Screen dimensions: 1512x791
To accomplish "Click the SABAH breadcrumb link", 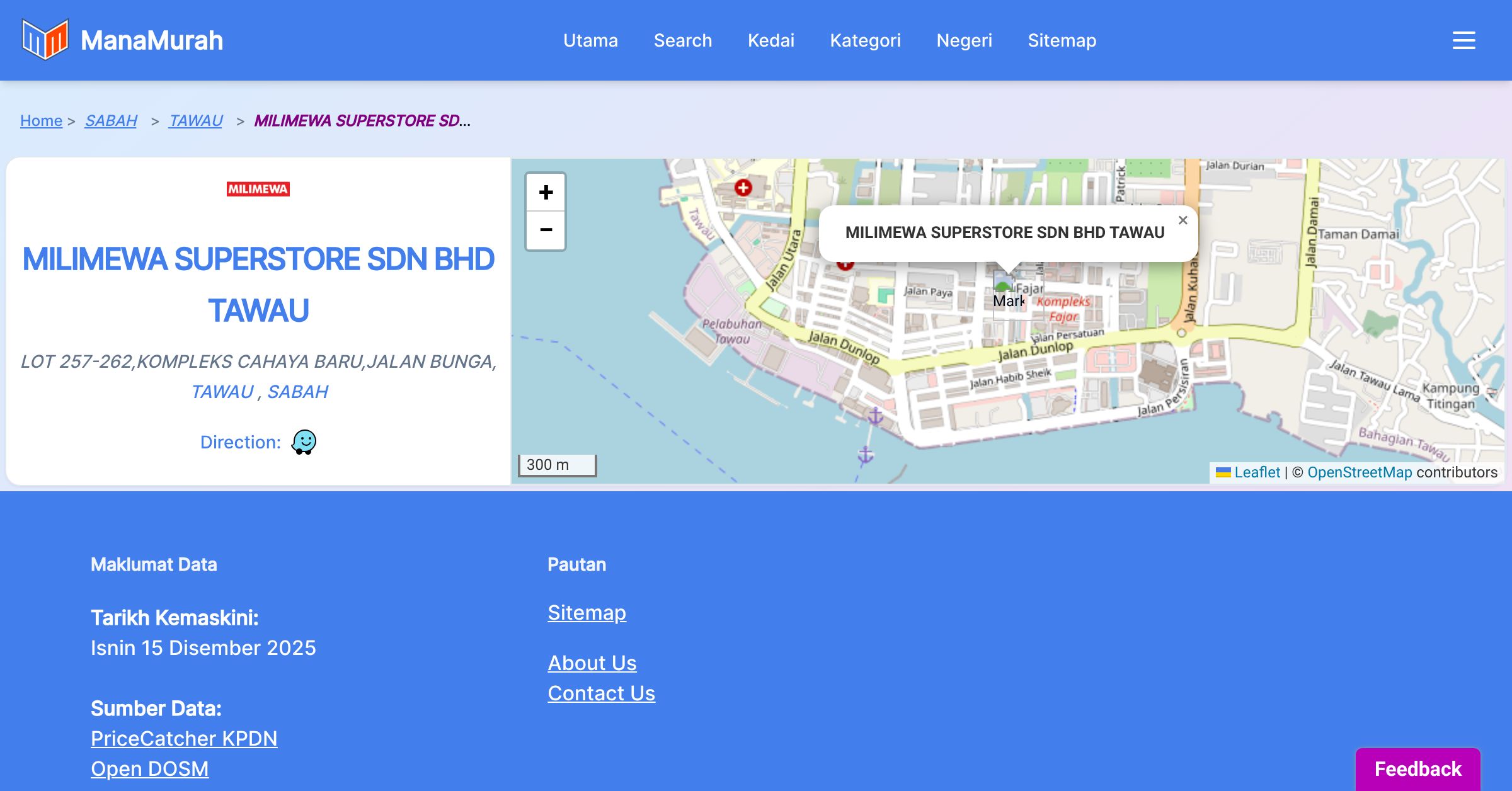I will 111,120.
